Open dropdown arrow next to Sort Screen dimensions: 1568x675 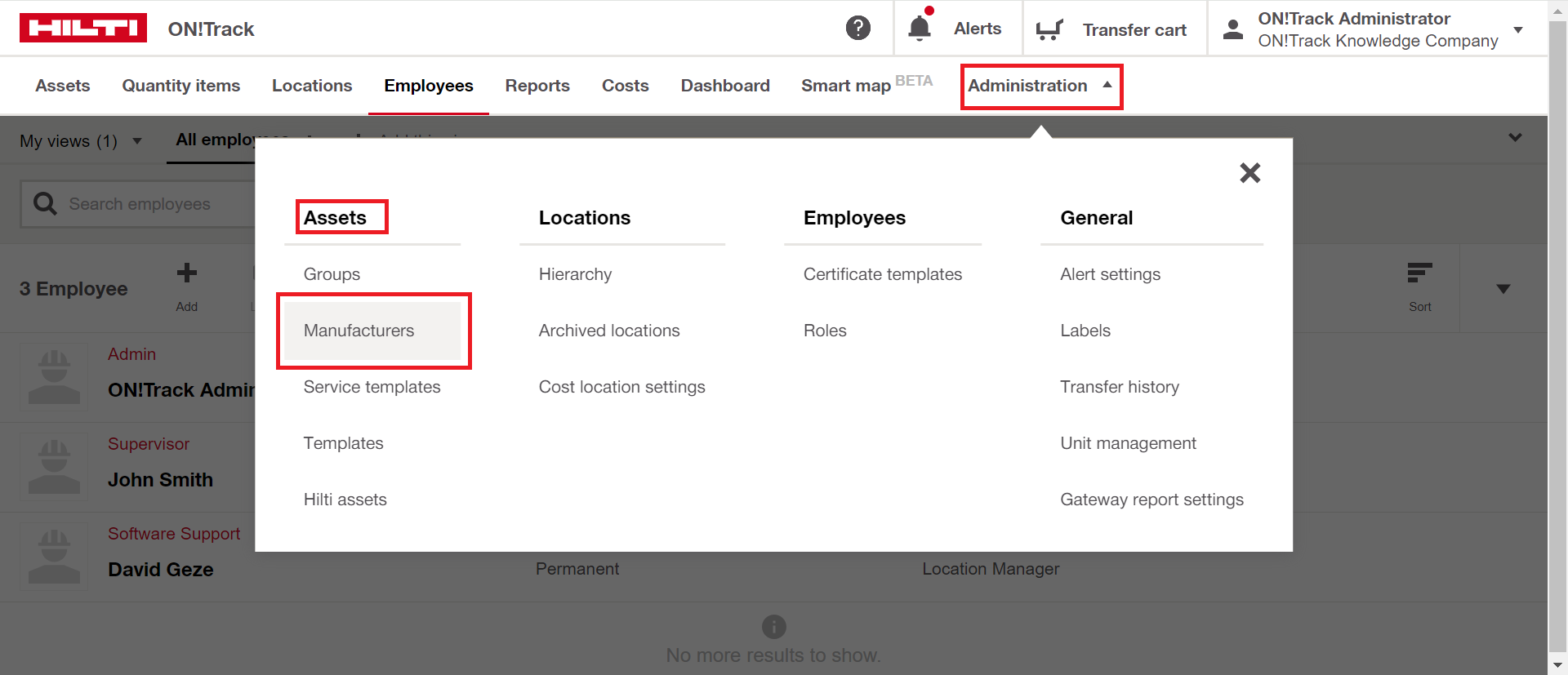[1503, 289]
